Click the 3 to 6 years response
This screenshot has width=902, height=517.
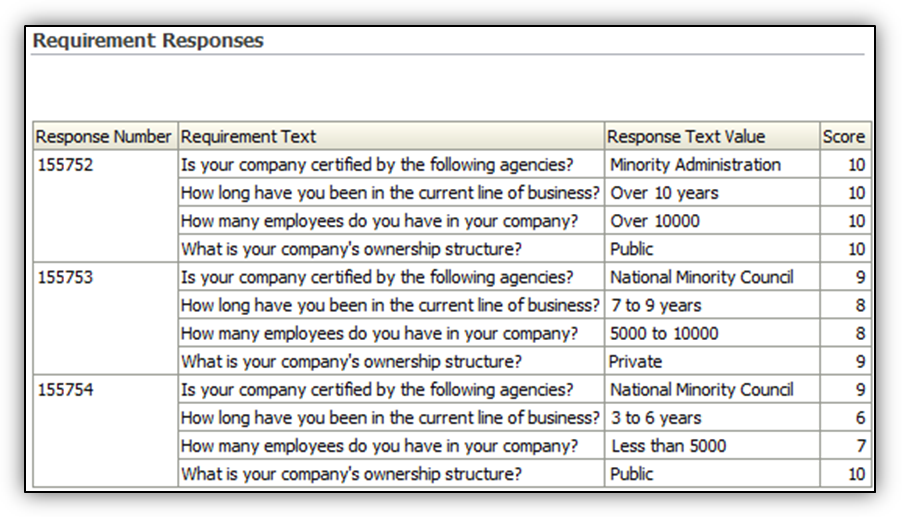click(656, 418)
